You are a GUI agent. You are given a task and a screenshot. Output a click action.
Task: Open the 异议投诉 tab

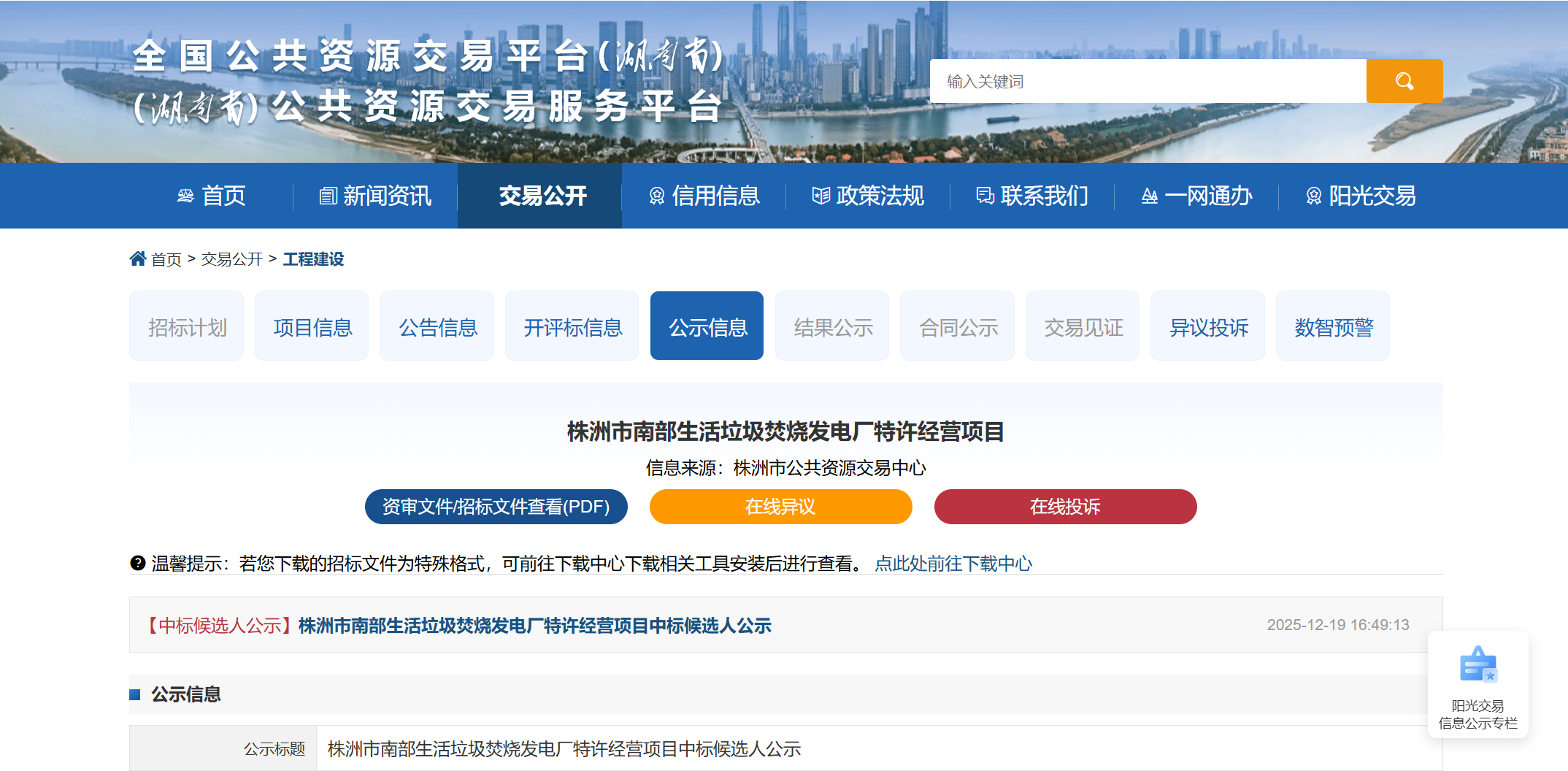(1208, 326)
